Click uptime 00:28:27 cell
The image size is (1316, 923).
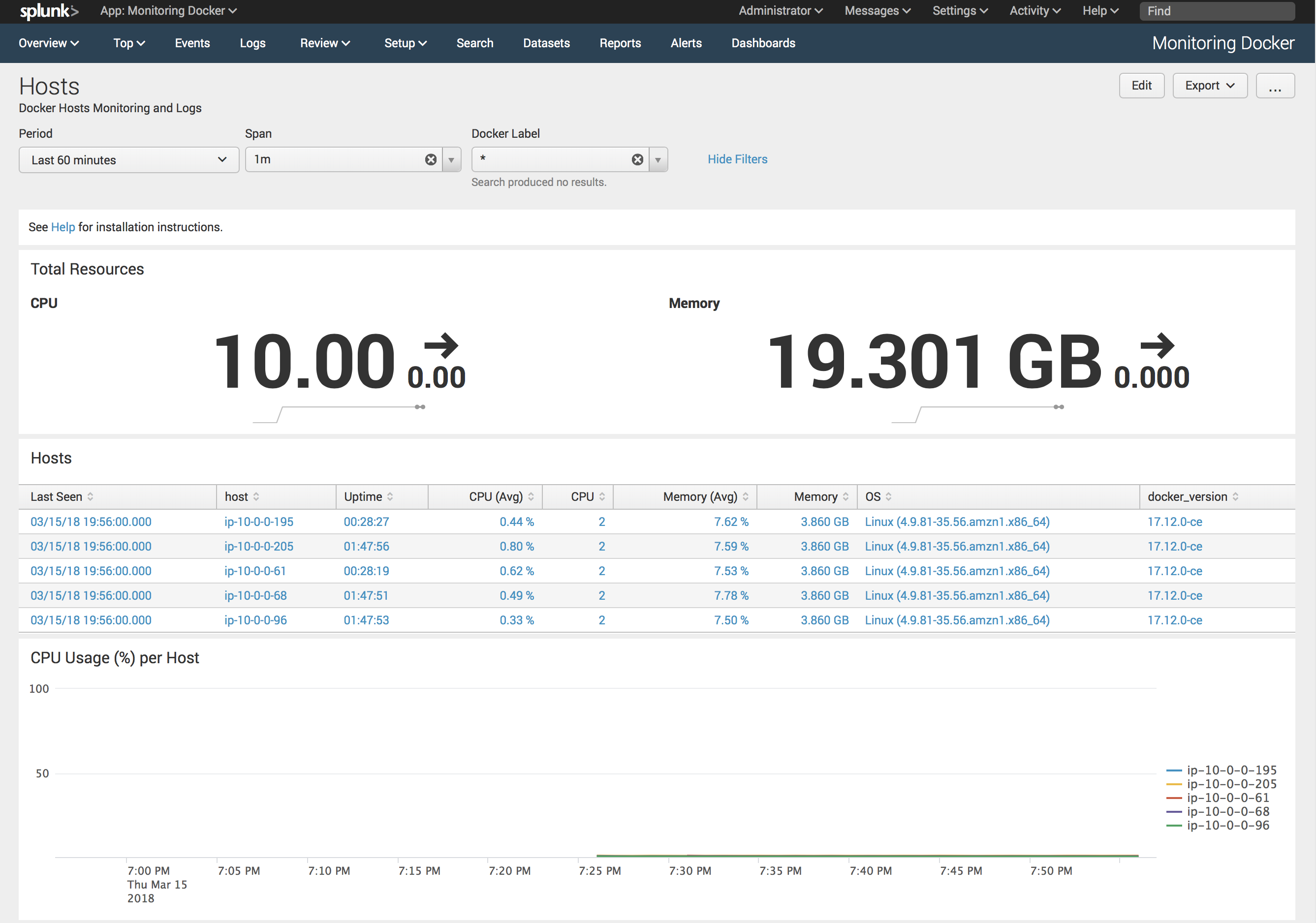point(366,522)
